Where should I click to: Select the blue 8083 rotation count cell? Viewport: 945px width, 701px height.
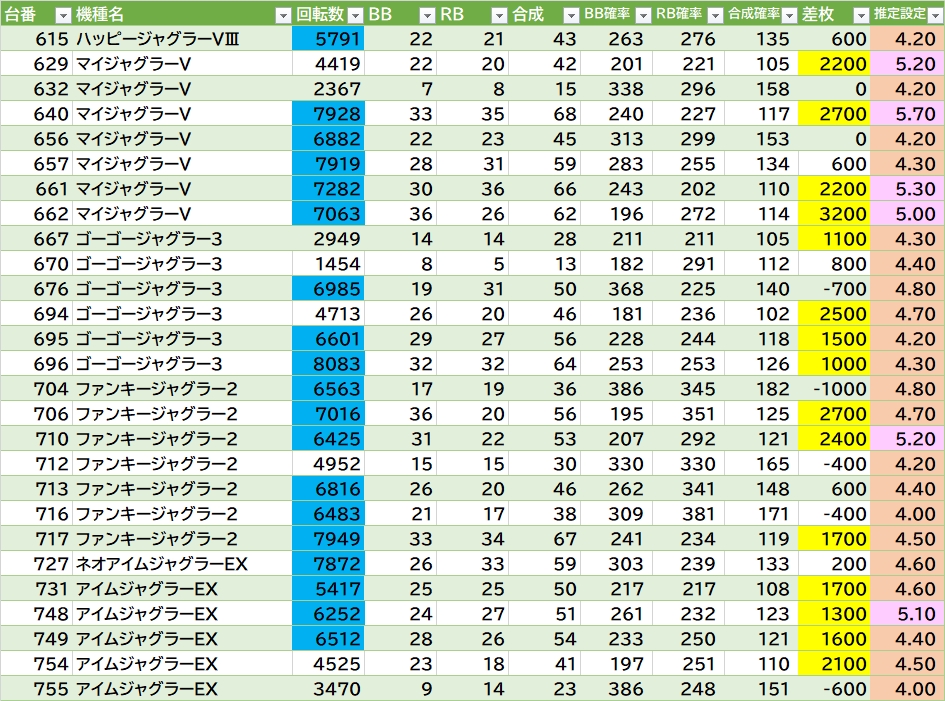pyautogui.click(x=328, y=364)
